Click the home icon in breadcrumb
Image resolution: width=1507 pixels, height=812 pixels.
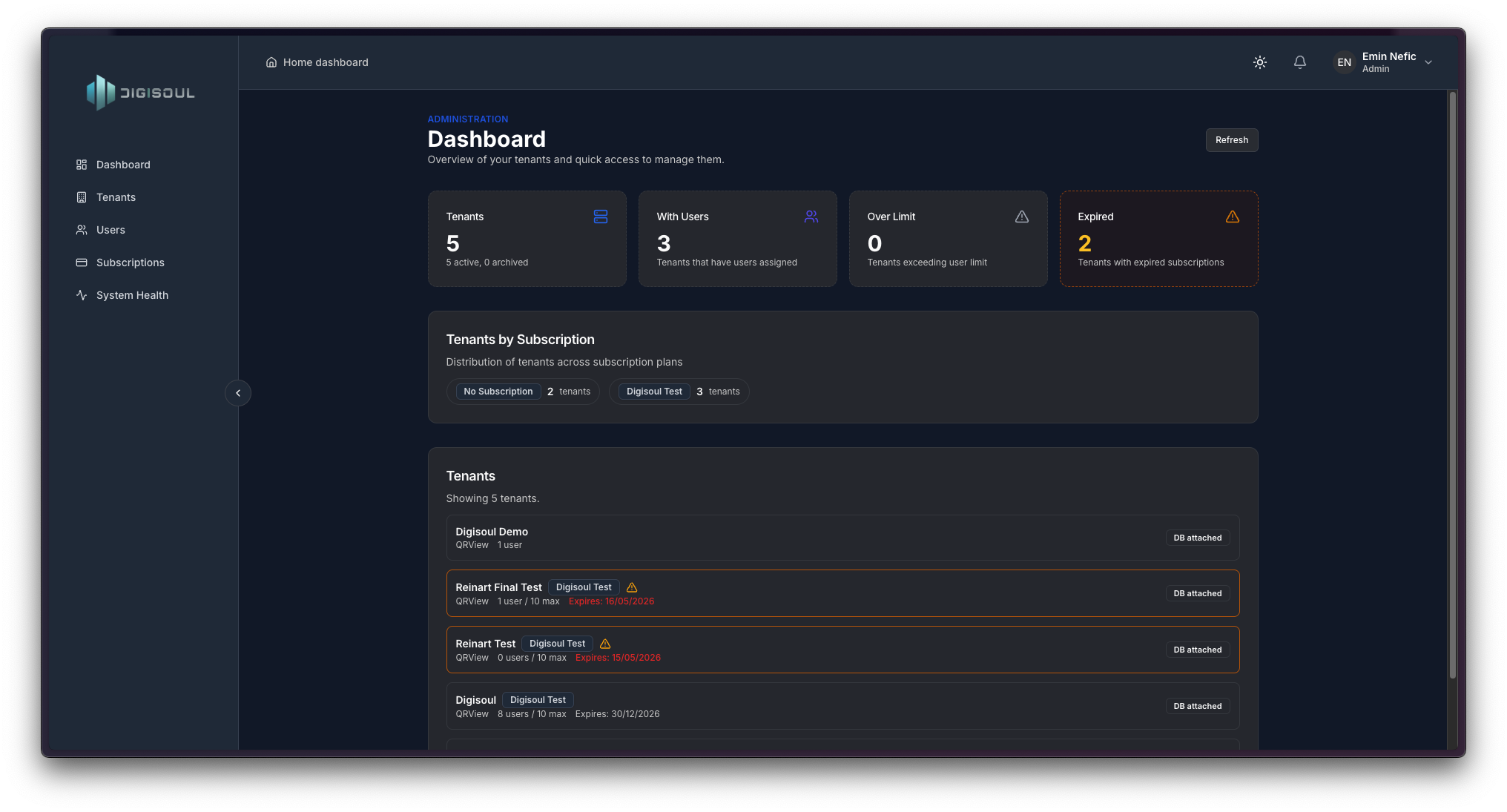tap(271, 62)
